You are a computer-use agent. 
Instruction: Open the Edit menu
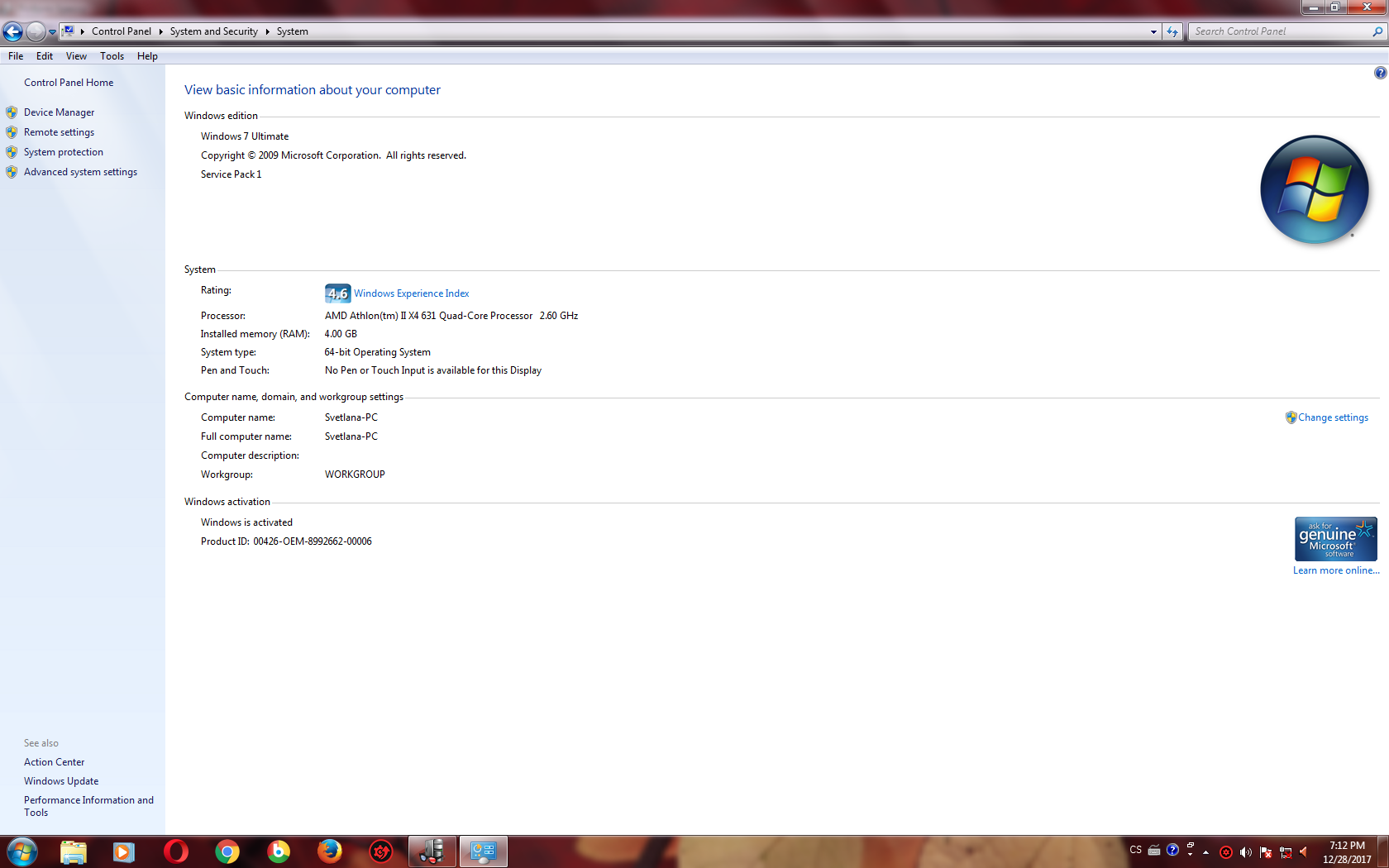point(45,56)
